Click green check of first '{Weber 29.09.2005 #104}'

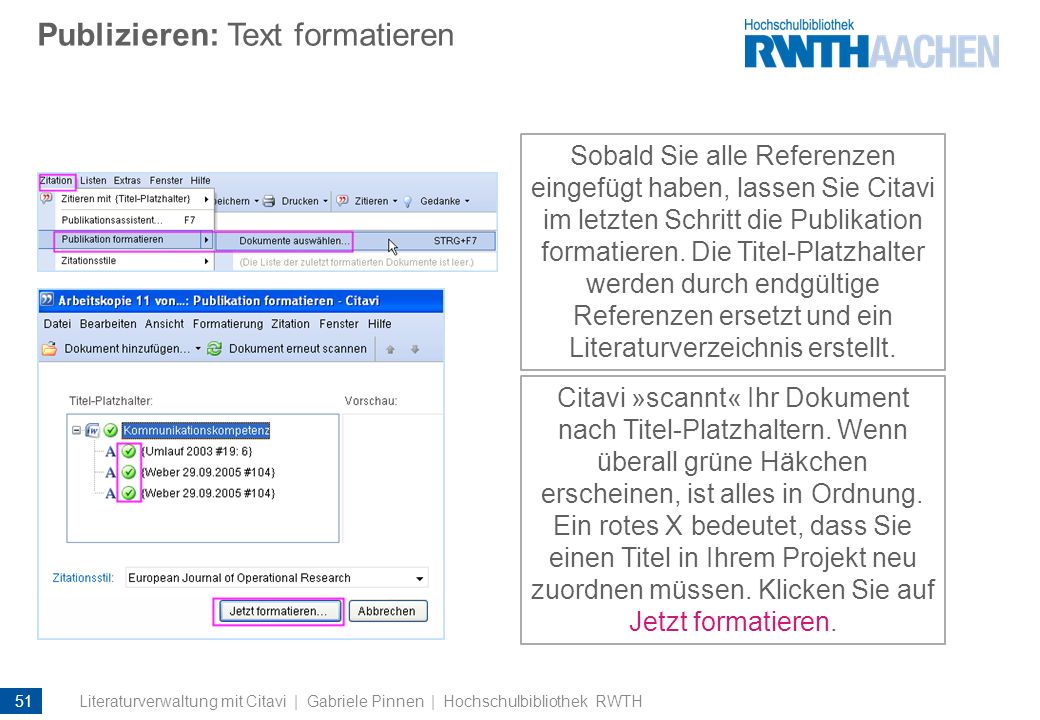pyautogui.click(x=129, y=472)
